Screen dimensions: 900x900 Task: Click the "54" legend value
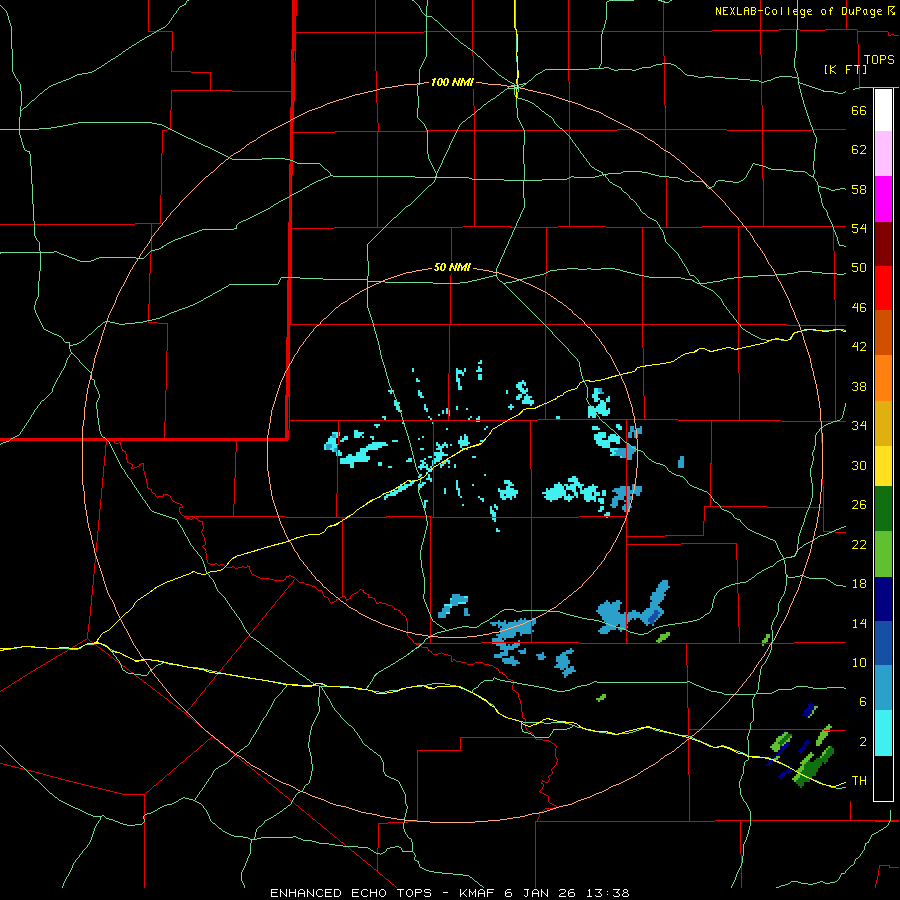(x=859, y=228)
